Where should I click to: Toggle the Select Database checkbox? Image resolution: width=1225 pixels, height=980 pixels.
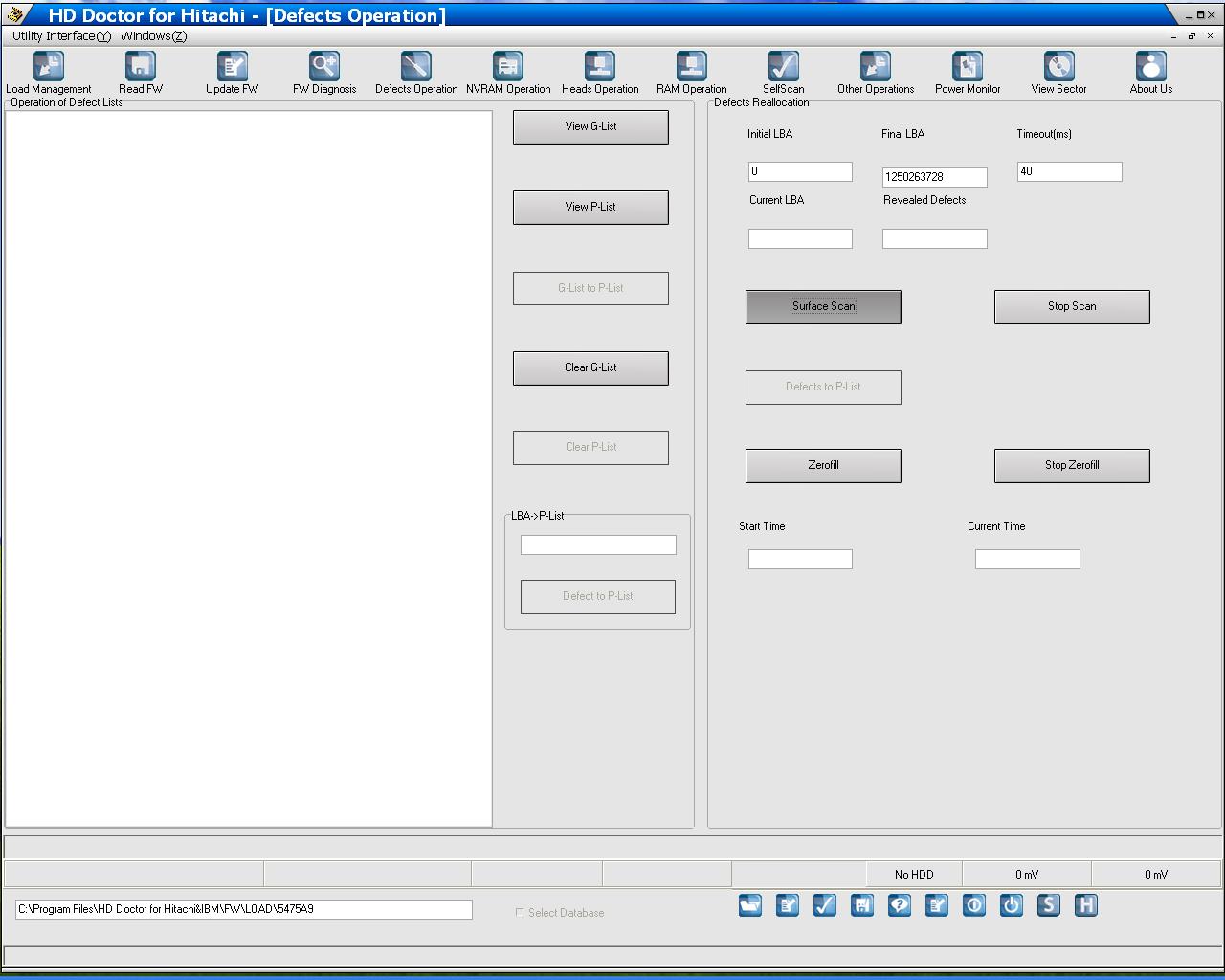[x=520, y=913]
